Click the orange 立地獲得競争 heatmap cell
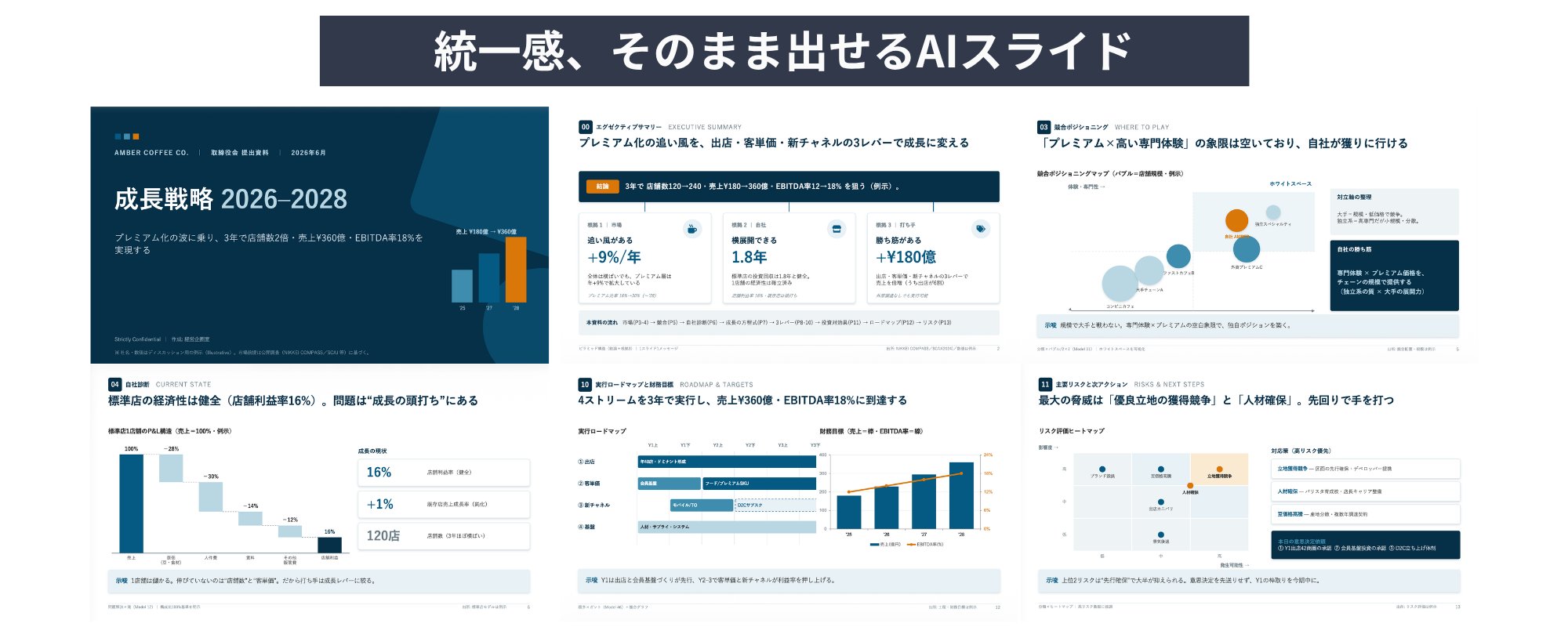Screen dimensions: 1568x627 click(x=1219, y=471)
